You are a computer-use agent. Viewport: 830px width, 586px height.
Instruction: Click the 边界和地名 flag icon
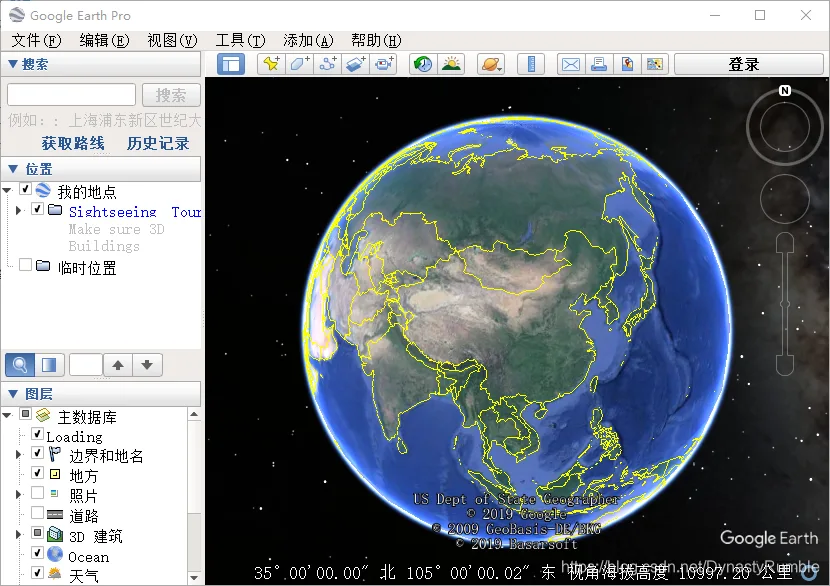click(55, 454)
